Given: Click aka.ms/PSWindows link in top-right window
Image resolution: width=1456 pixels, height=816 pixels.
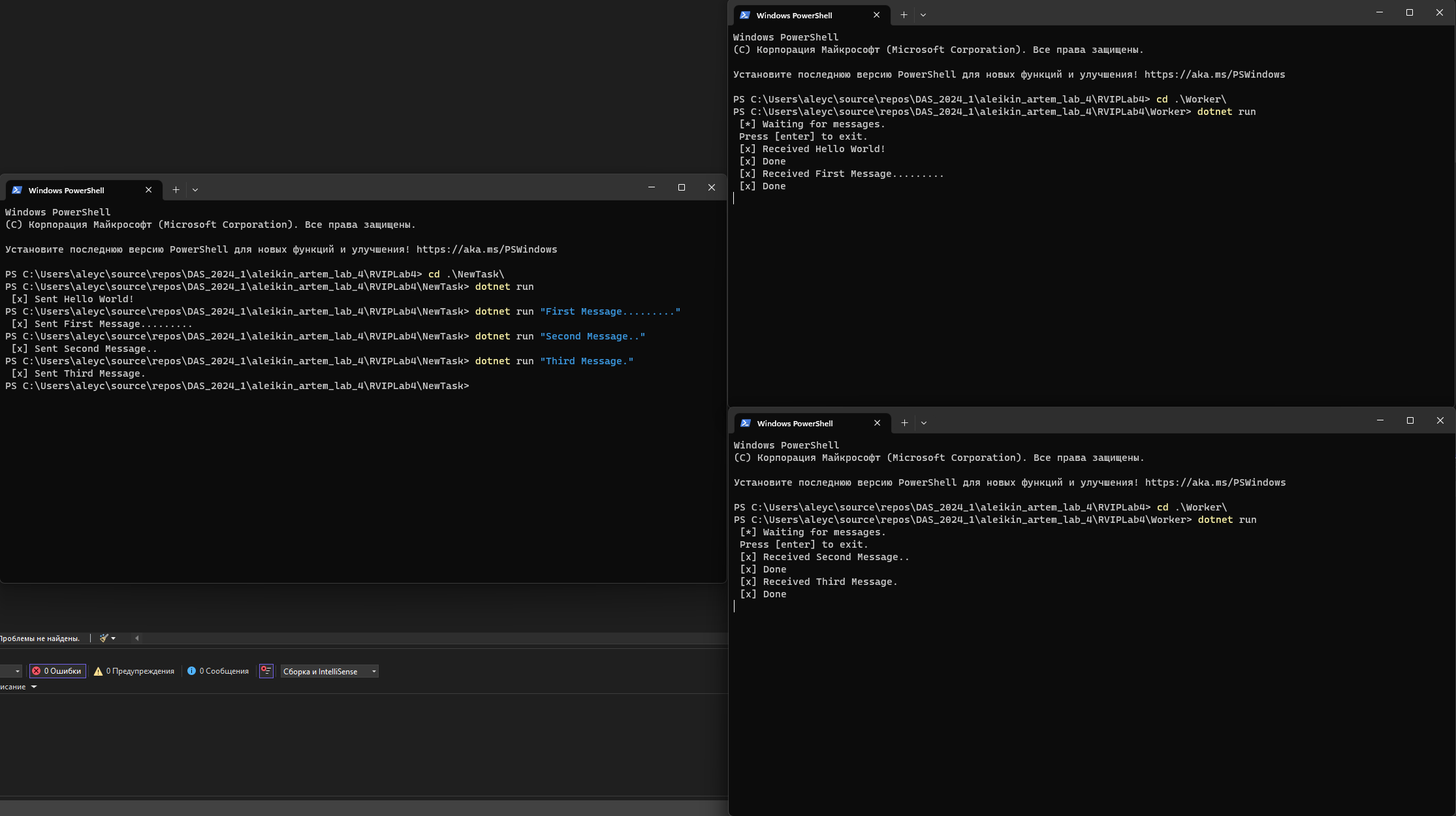Looking at the screenshot, I should point(1214,74).
